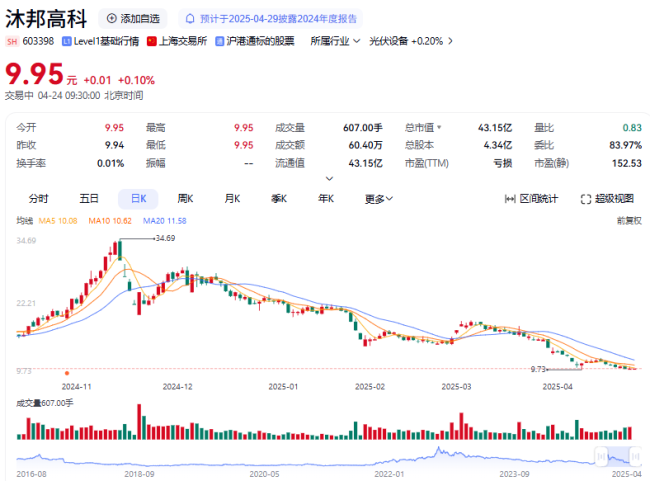650x481 pixels.
Task: Open 超级视图 fullscreen chart view
Action: 586,199
